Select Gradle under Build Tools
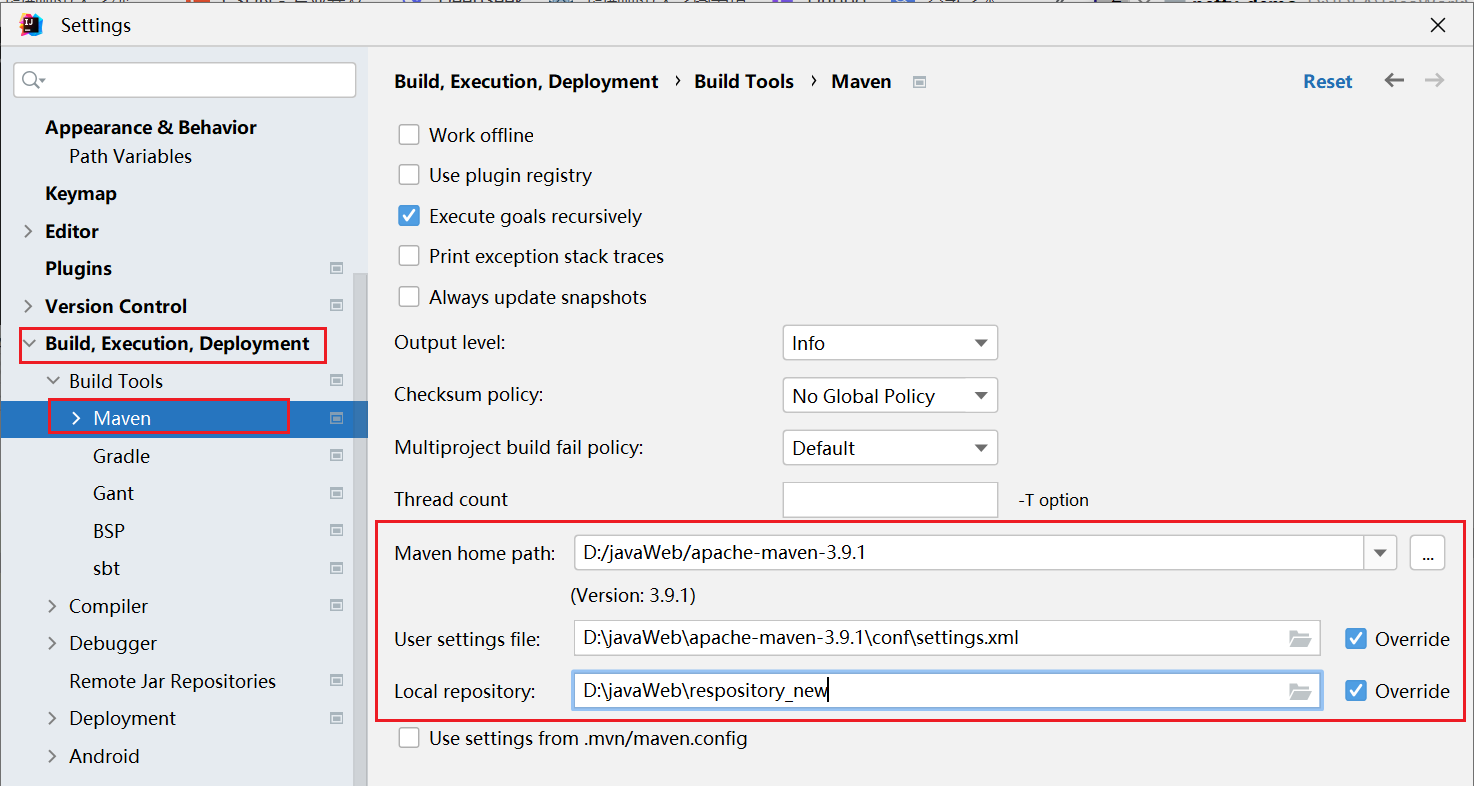 pos(121,456)
